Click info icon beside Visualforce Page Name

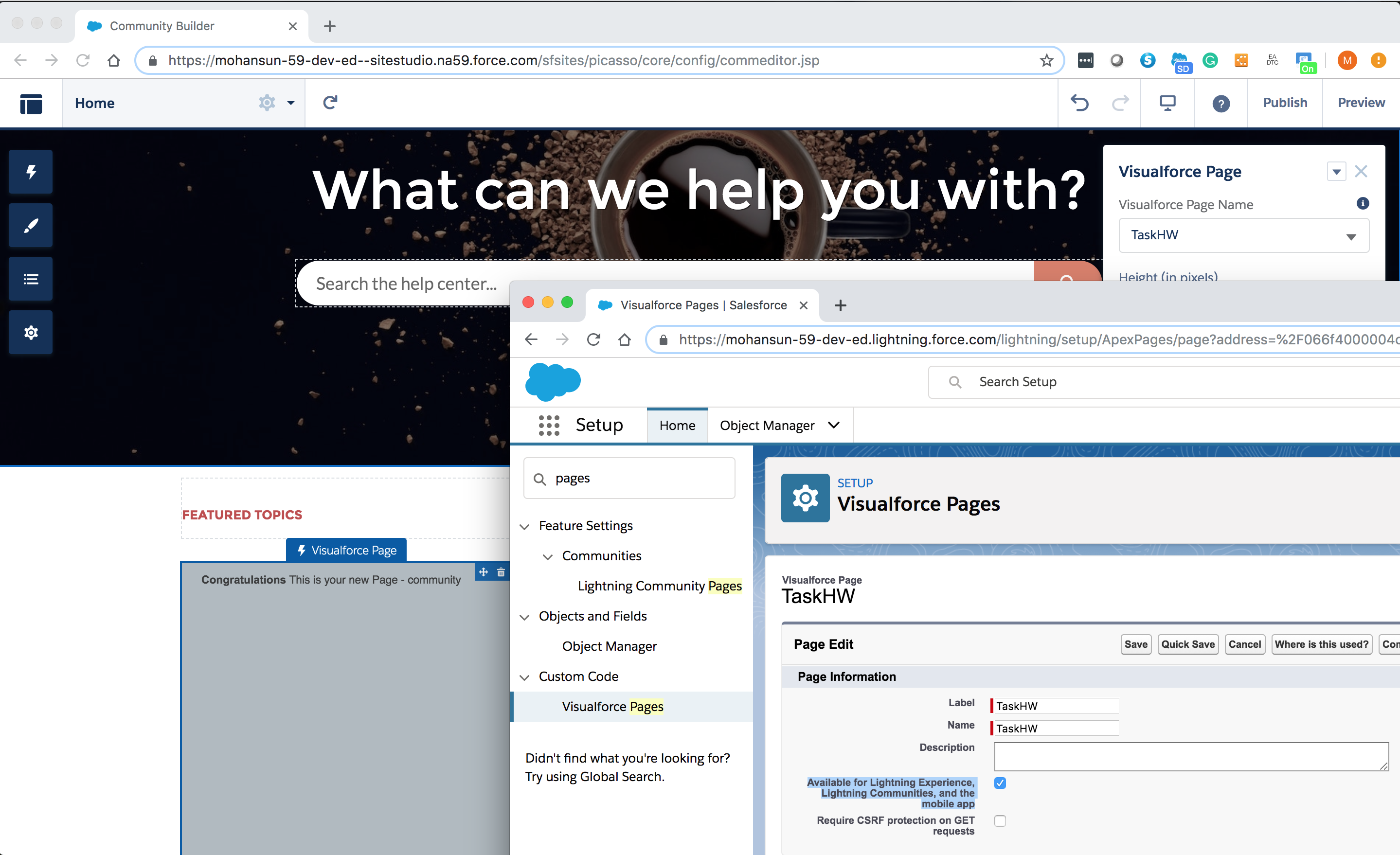click(1363, 203)
